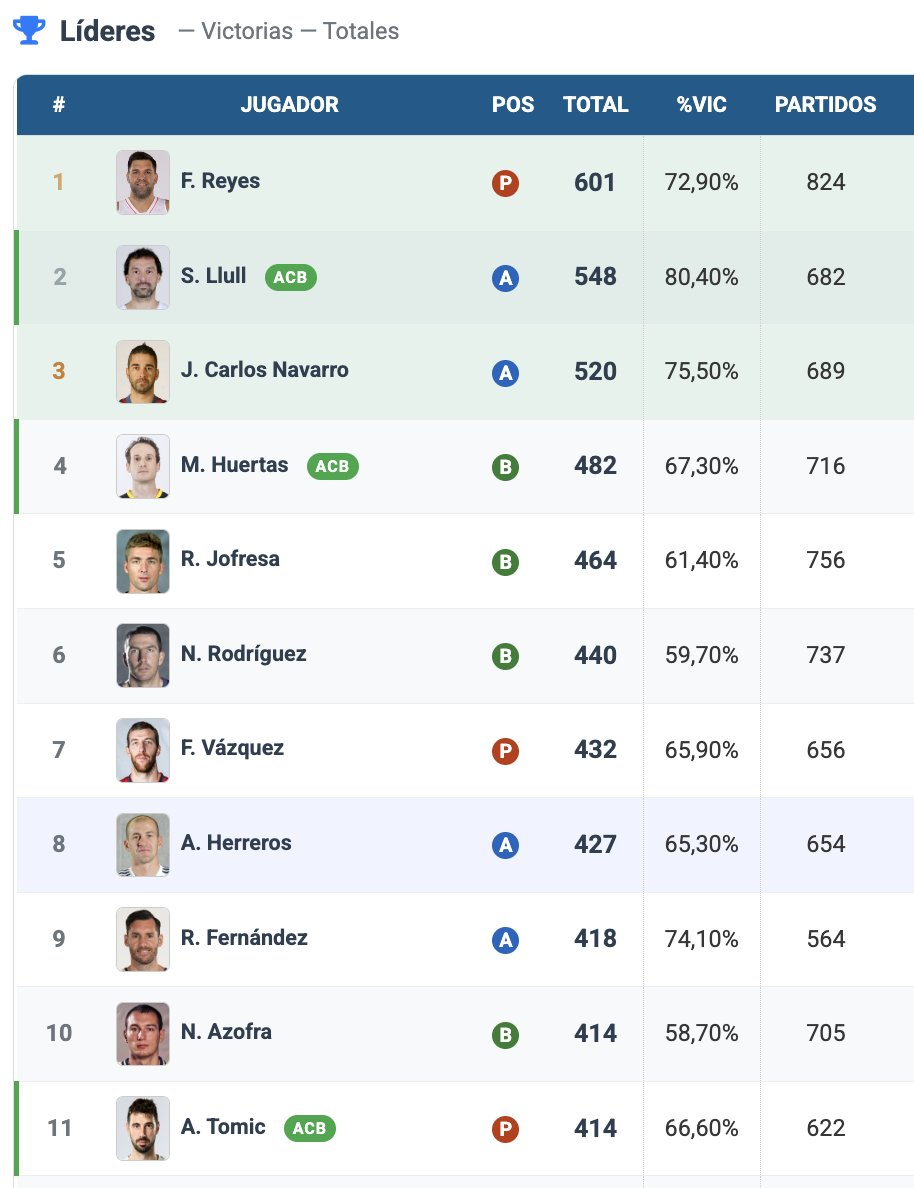Screen dimensions: 914x1188
Task: Click the A position badge for R. Fernández
Action: tap(505, 940)
